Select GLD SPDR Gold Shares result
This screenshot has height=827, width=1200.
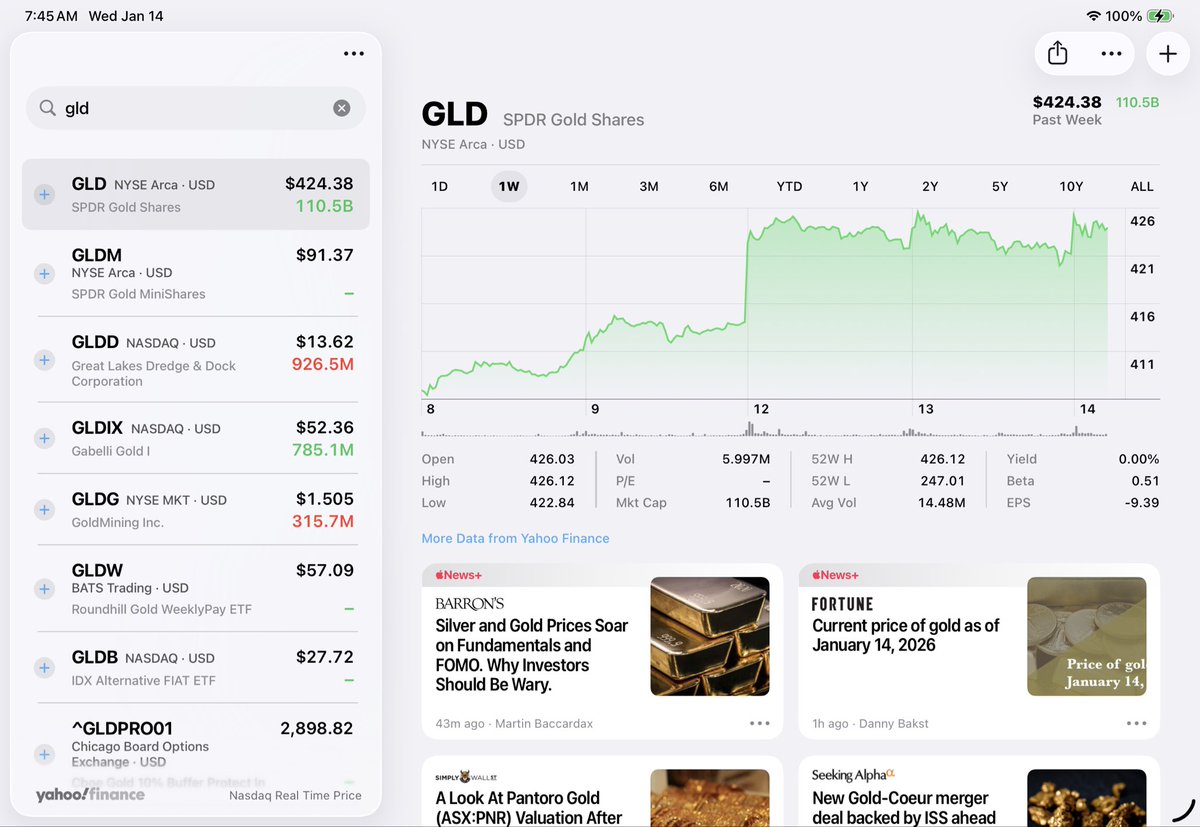(x=195, y=195)
